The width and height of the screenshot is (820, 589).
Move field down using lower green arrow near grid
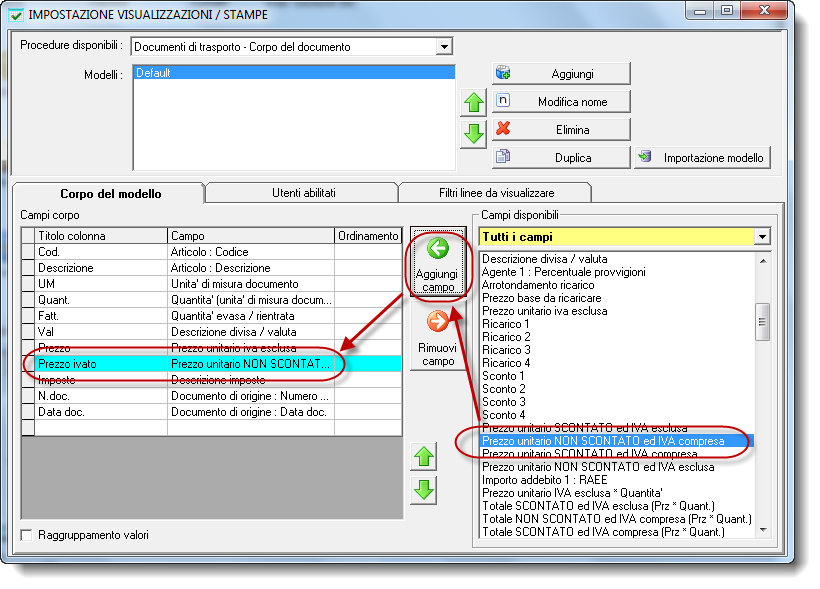tap(424, 490)
